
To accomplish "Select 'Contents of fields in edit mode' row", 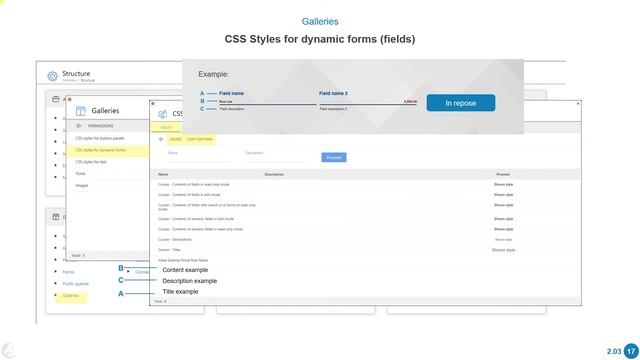I will tap(365, 195).
